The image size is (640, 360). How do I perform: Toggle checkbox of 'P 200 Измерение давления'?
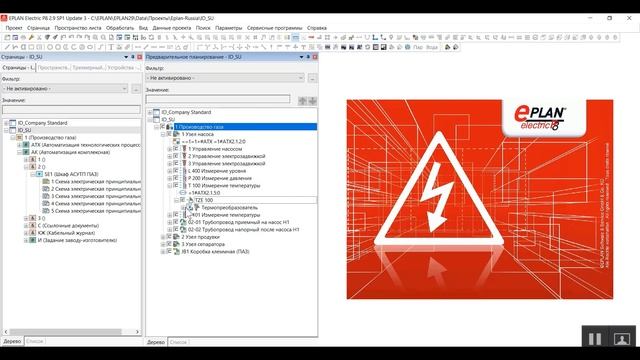176,178
